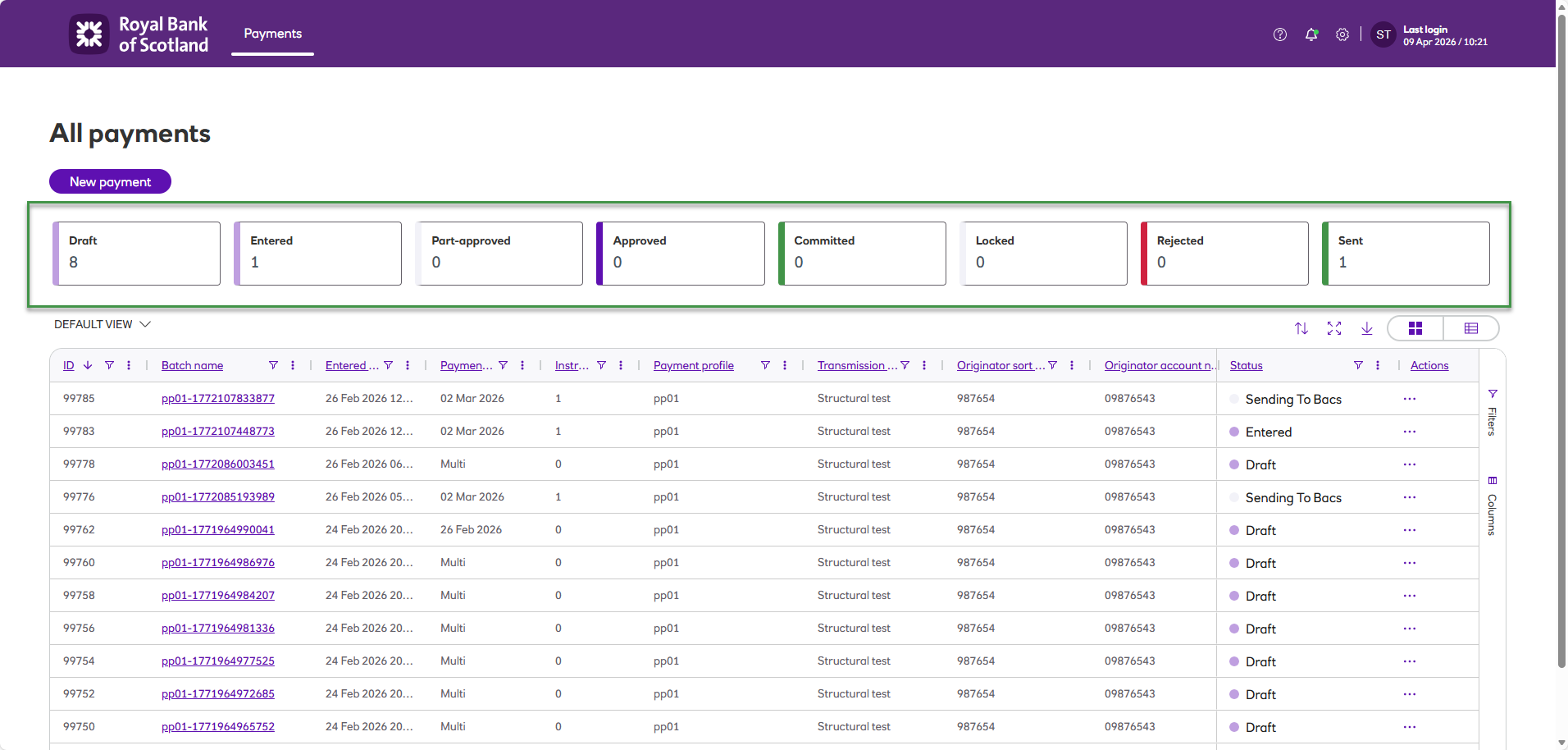The image size is (1568, 750).
Task: Filter the Batch name column
Action: (x=273, y=365)
